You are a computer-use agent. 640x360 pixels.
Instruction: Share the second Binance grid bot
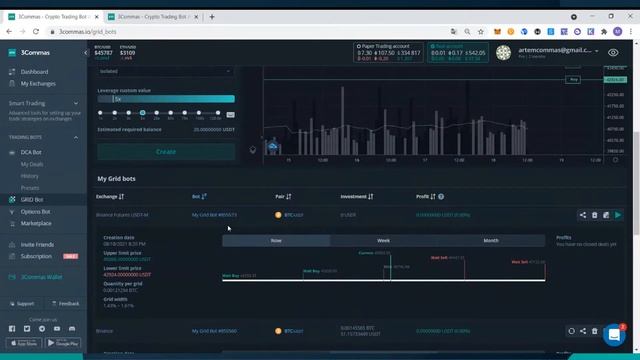tap(583, 331)
